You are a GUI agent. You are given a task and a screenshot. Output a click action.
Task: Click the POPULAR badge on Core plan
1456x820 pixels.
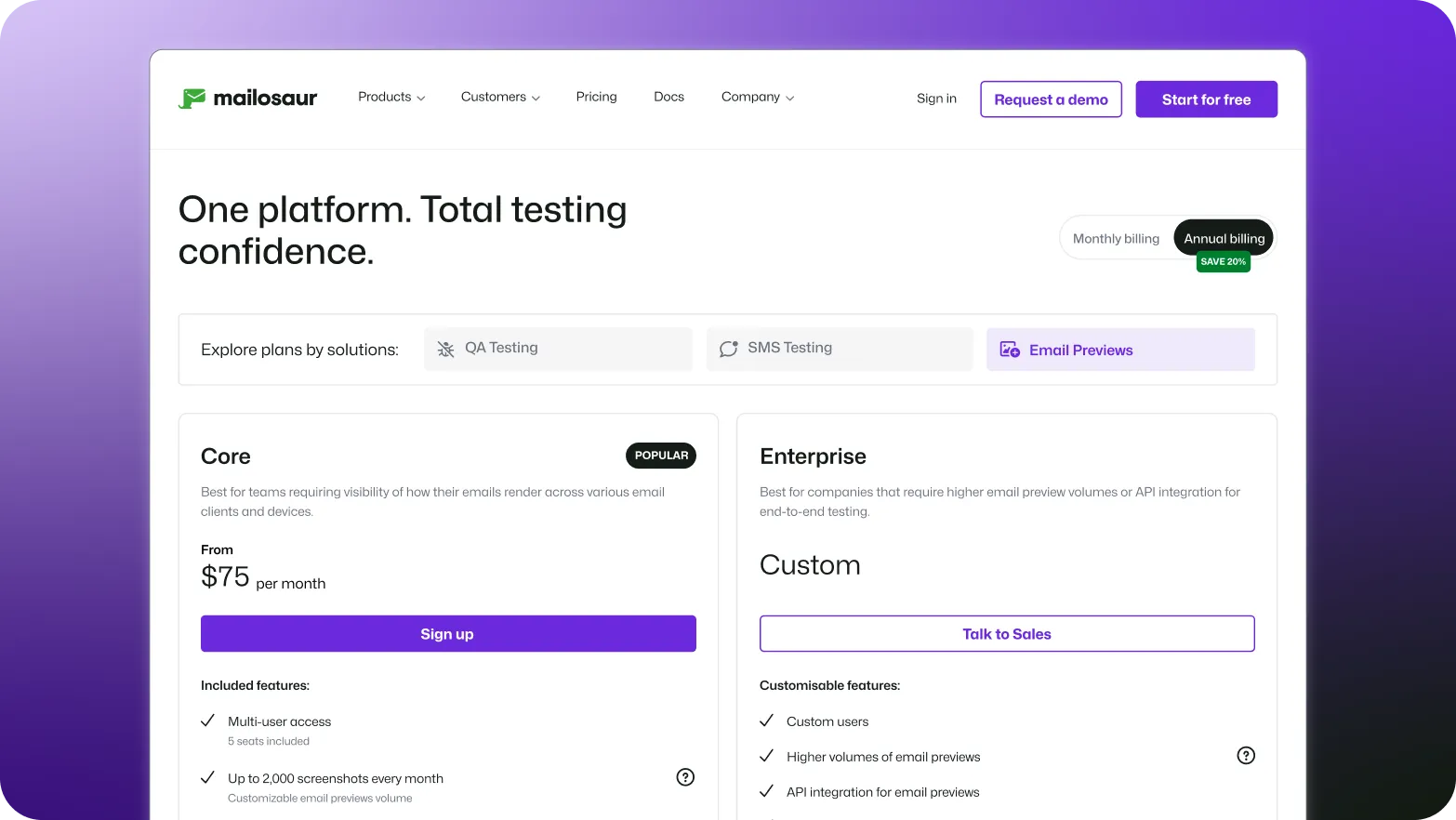coord(661,456)
